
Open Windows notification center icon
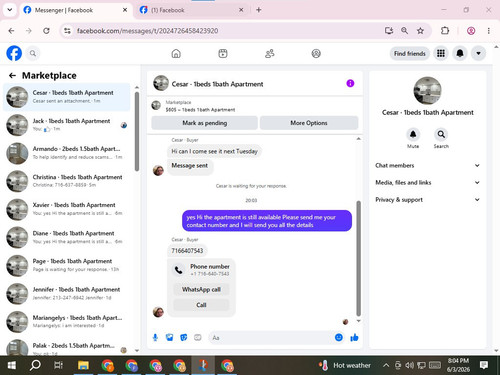[484, 365]
